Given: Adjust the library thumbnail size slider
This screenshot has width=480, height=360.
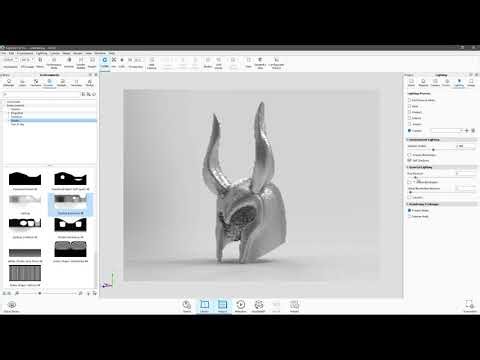Looking at the screenshot, I should tap(40, 293).
